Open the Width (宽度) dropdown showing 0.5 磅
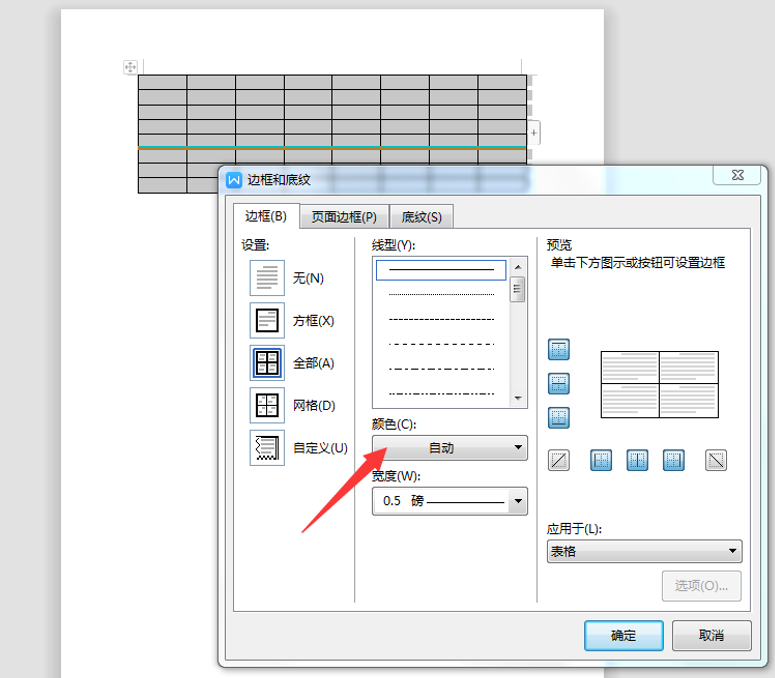Screen dimensions: 775x678 [450, 501]
